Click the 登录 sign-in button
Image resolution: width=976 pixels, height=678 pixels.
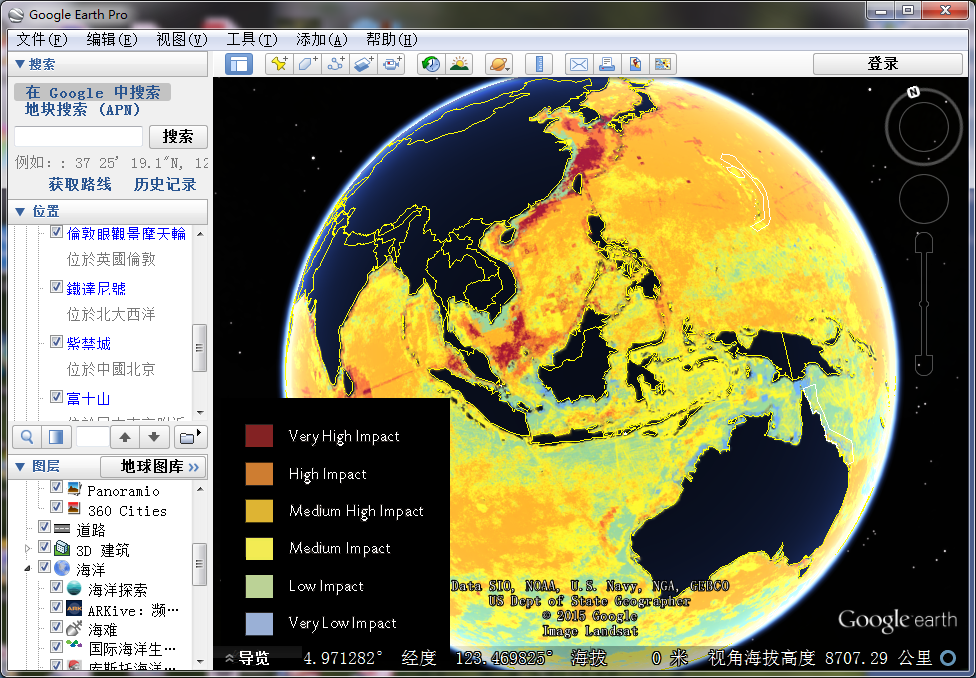(882, 64)
